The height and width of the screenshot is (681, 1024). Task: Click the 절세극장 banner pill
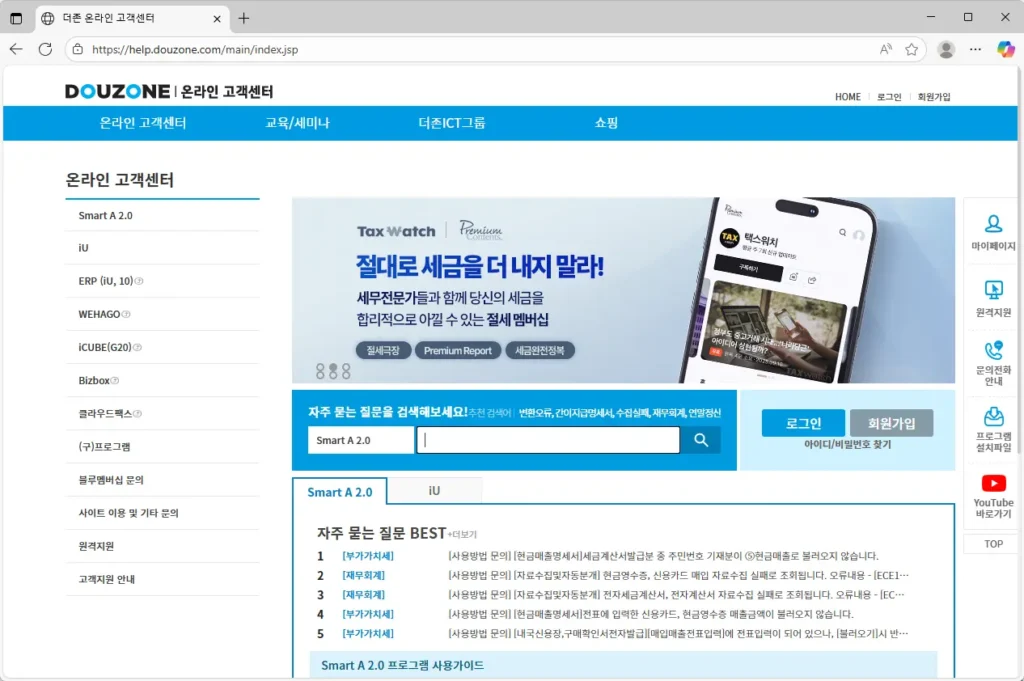[383, 351]
